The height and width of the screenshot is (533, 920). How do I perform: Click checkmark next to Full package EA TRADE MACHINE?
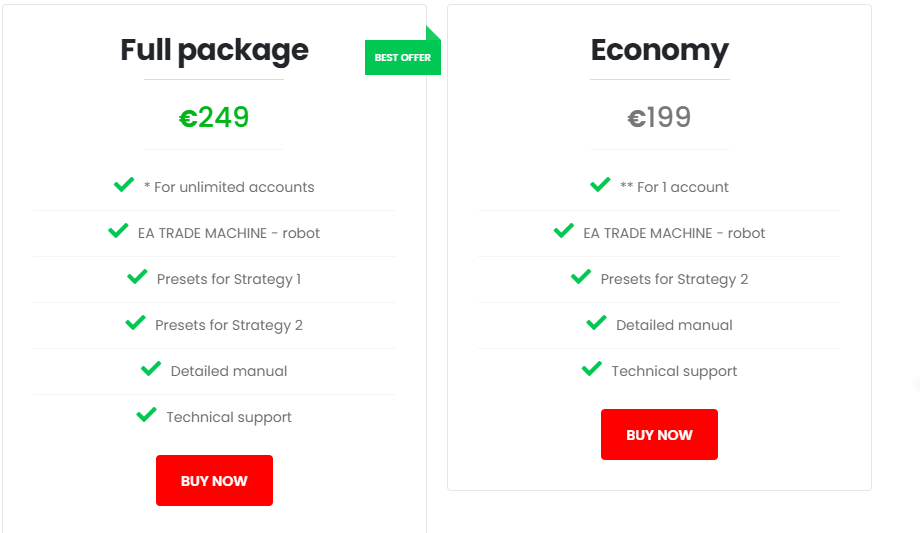[118, 231]
